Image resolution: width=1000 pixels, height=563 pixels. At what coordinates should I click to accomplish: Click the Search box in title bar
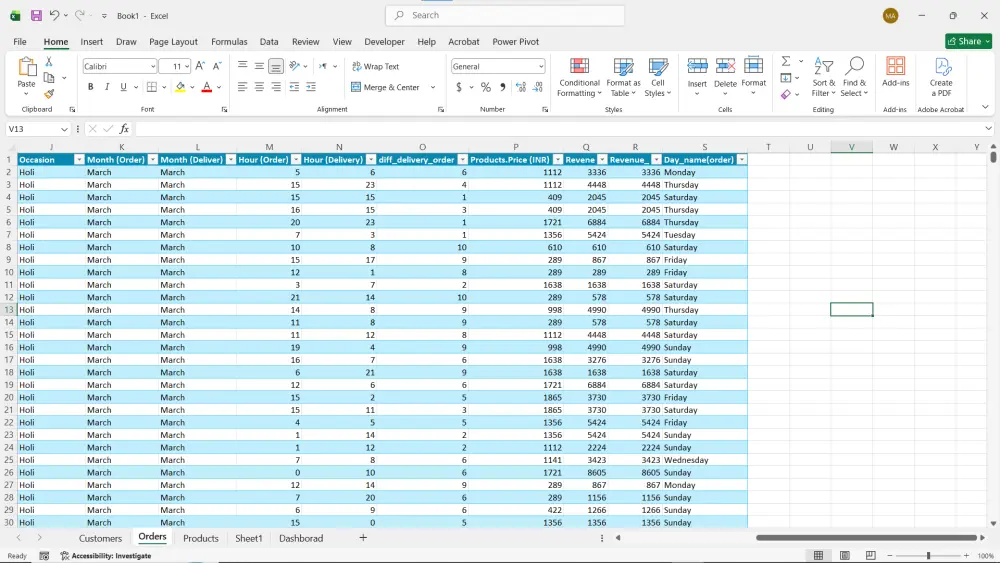[505, 15]
